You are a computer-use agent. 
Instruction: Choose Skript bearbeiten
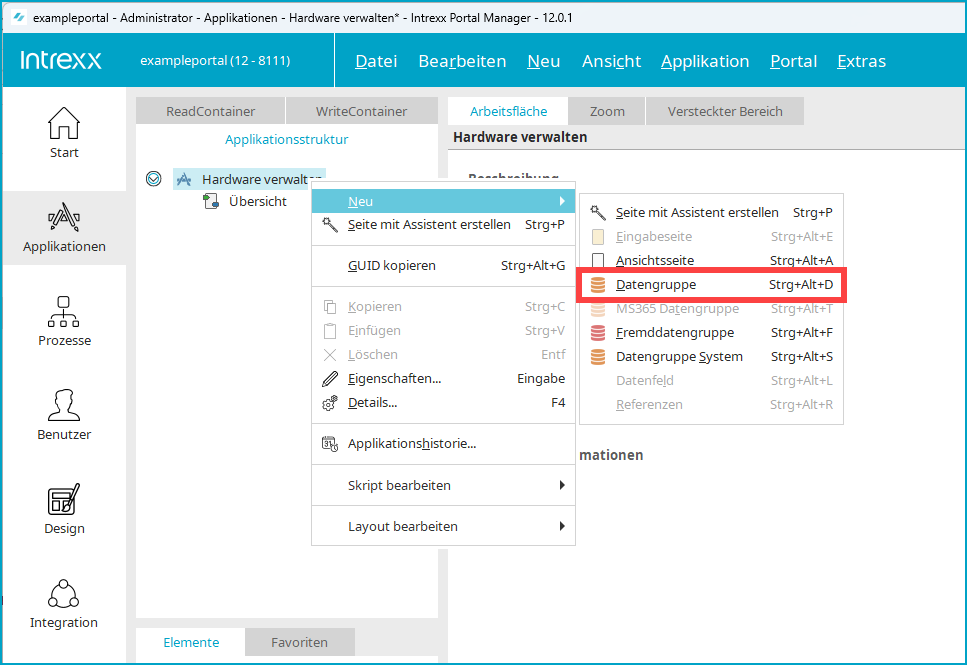click(x=443, y=485)
